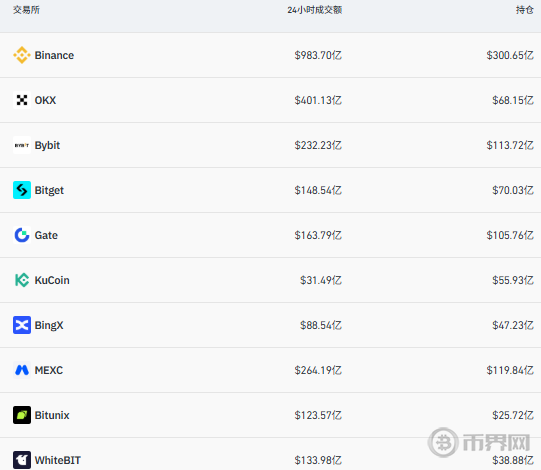
Task: Click the OKX logo icon
Action: pos(22,100)
